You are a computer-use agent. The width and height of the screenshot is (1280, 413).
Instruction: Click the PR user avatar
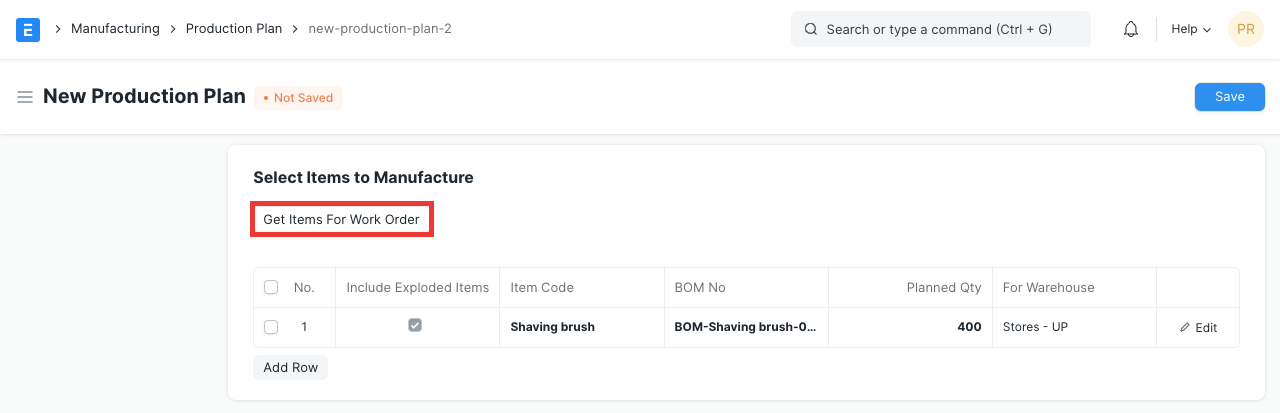click(1245, 30)
